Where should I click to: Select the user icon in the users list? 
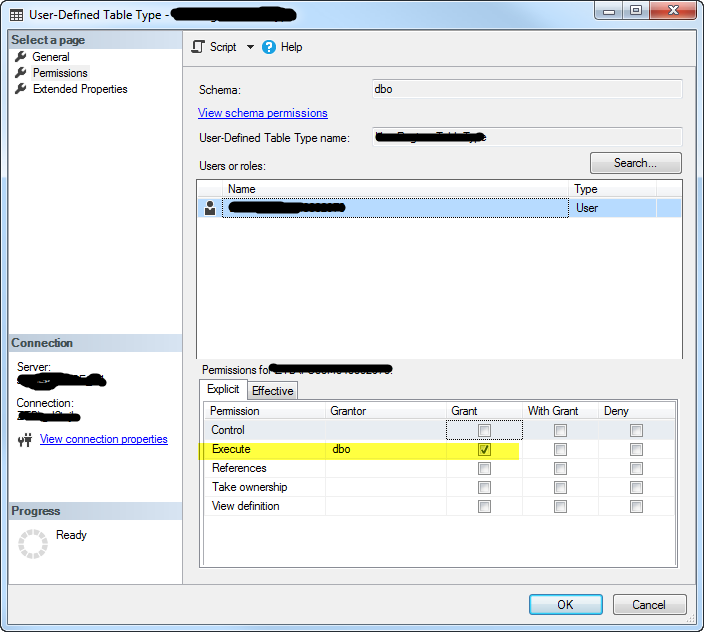(x=210, y=208)
